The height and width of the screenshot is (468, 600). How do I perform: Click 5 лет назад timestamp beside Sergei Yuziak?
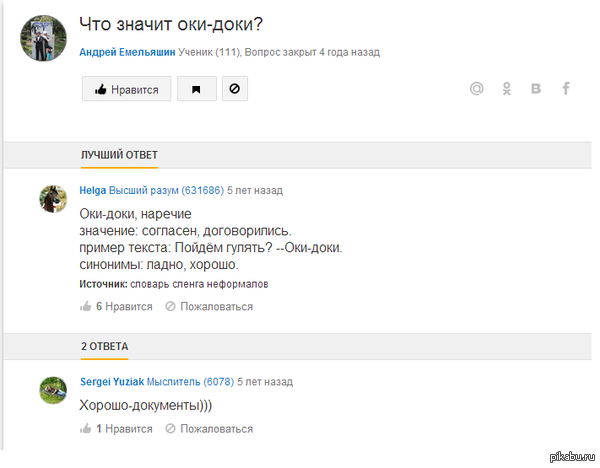click(x=265, y=382)
